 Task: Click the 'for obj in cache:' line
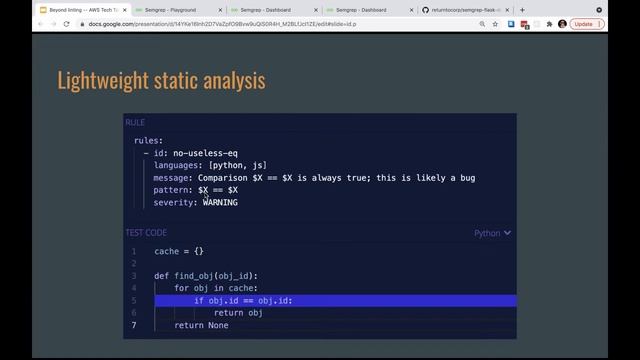[x=216, y=288]
